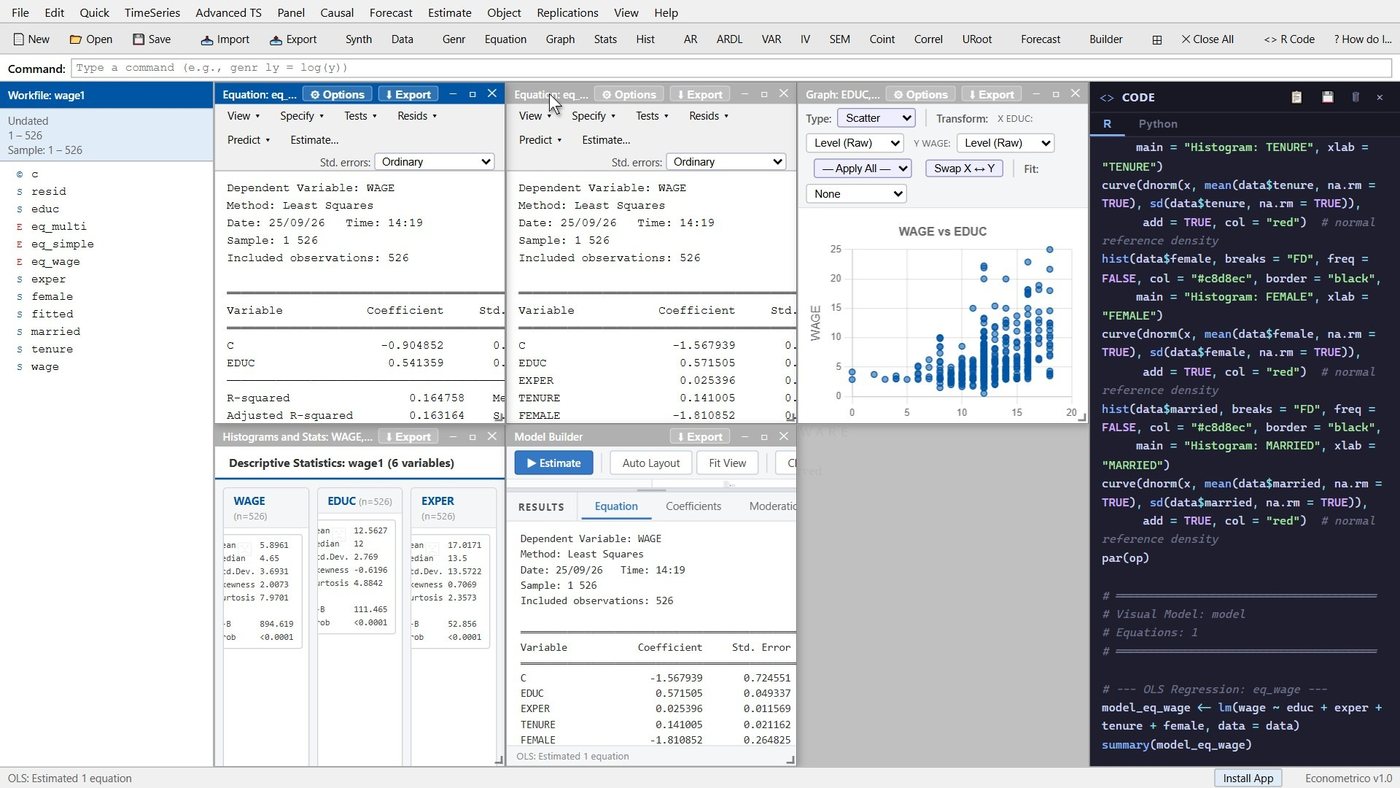Click Fit View in Model Builder
The width and height of the screenshot is (1400, 788).
[x=727, y=463]
